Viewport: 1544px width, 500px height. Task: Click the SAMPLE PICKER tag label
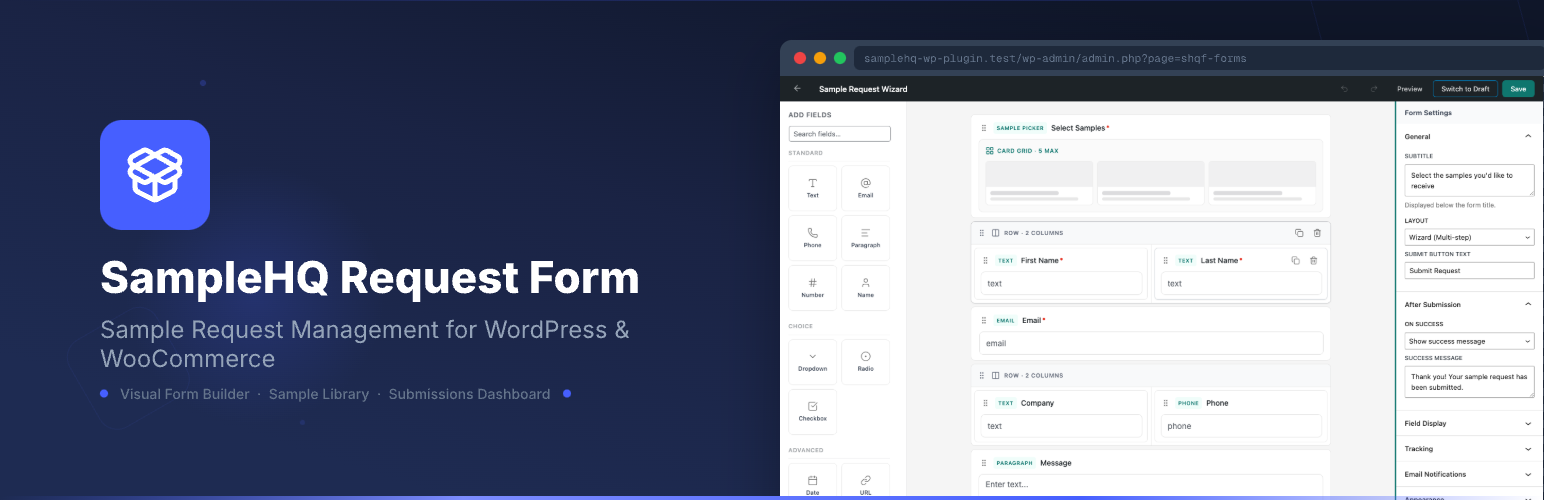tap(1020, 128)
